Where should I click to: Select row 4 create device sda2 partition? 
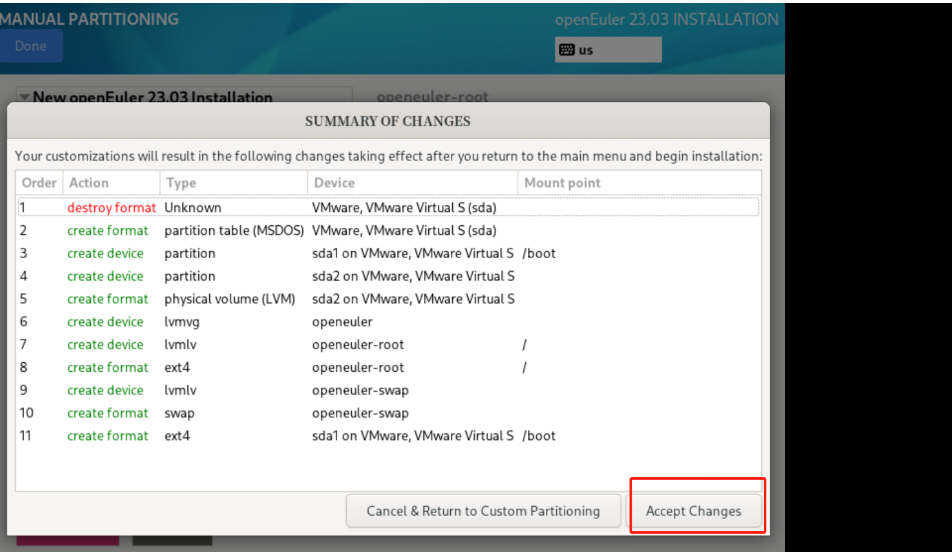(x=388, y=276)
